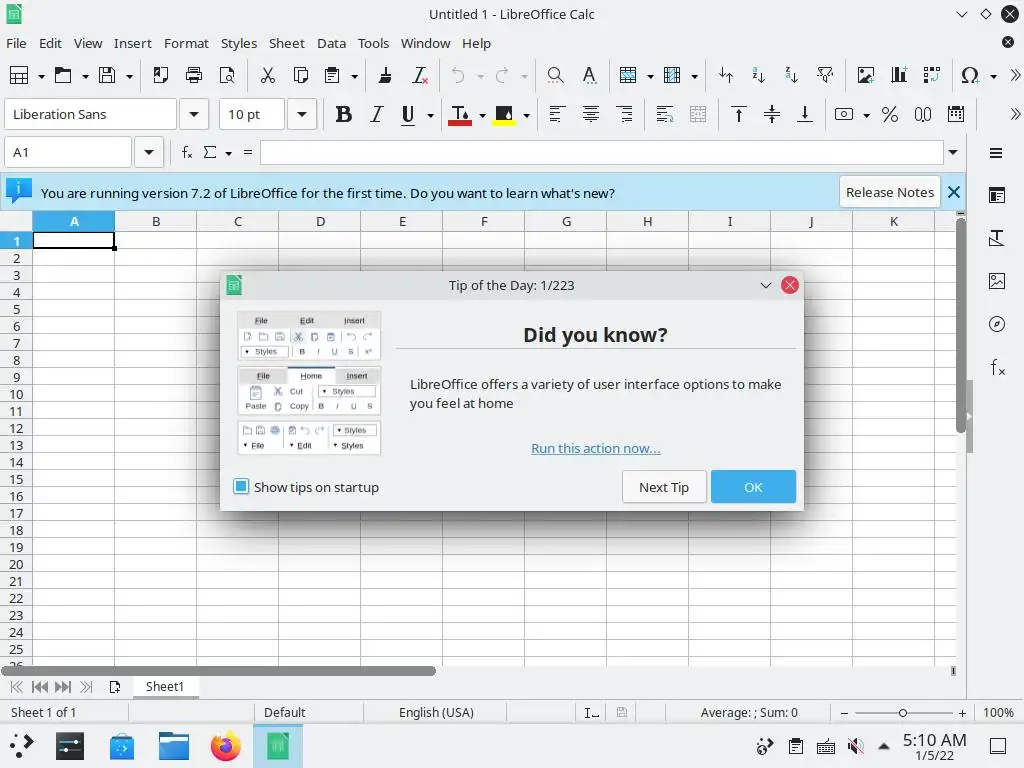
Task: Open the Tools menu
Action: (373, 43)
